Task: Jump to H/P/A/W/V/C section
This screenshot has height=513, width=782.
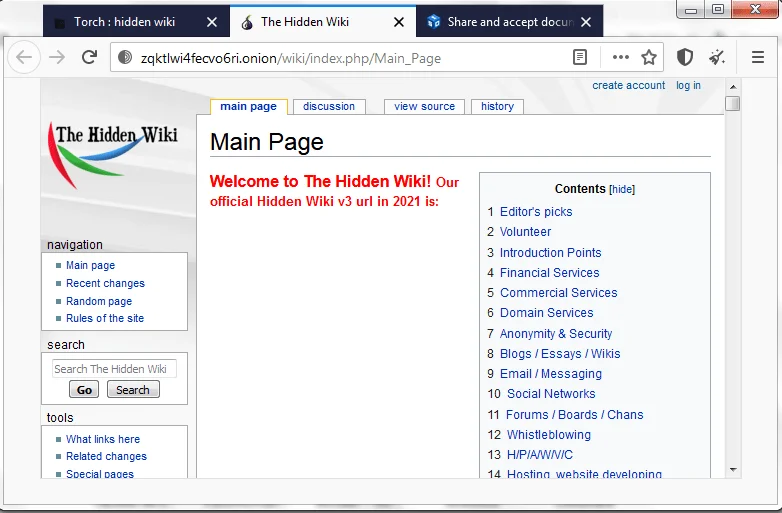Action: 540,455
